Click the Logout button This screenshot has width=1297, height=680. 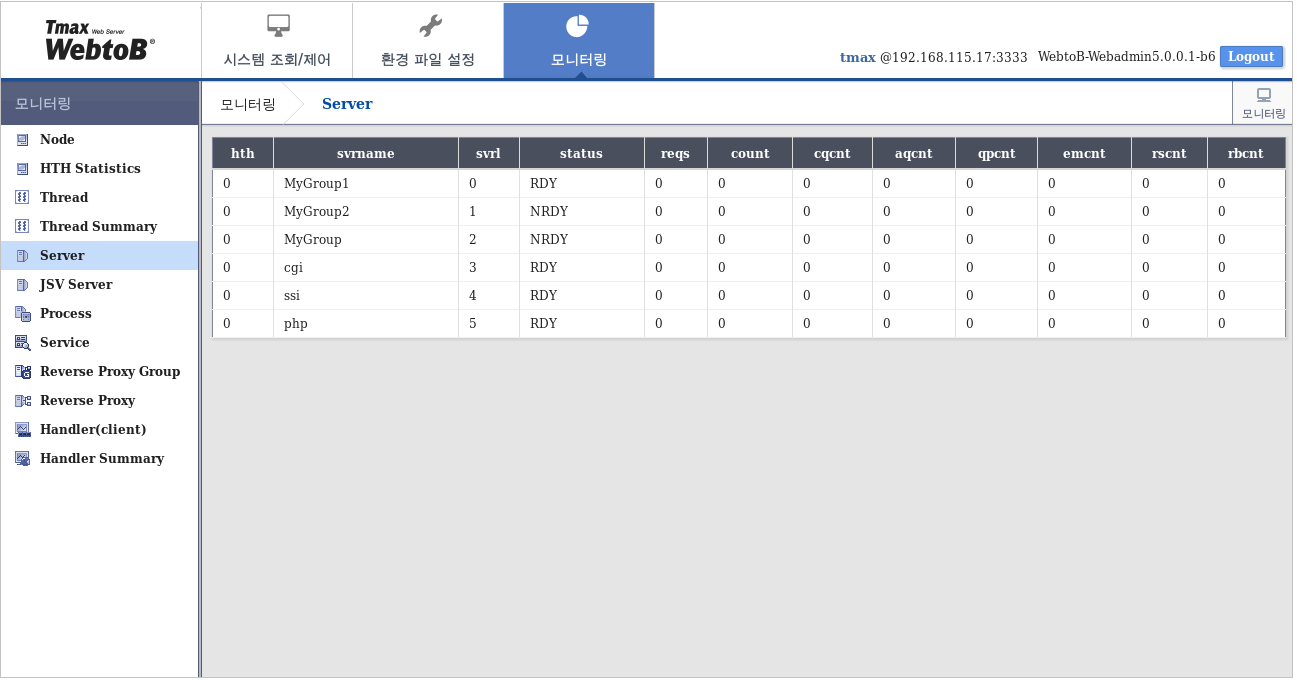click(x=1251, y=57)
